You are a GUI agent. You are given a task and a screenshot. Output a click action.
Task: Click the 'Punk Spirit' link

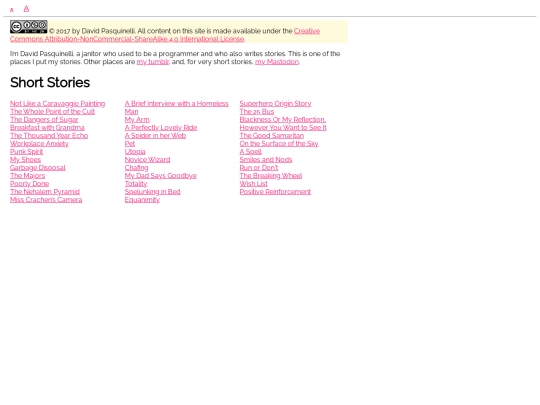(27, 152)
